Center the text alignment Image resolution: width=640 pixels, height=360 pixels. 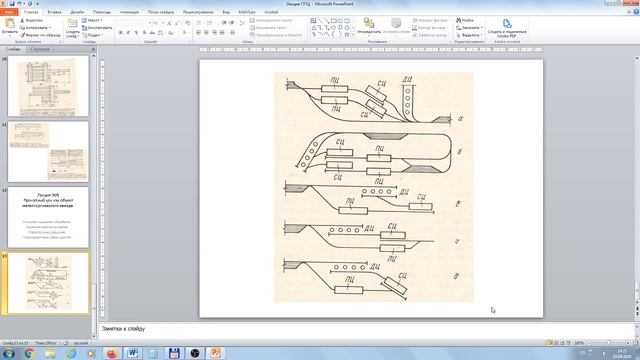[x=206, y=33]
